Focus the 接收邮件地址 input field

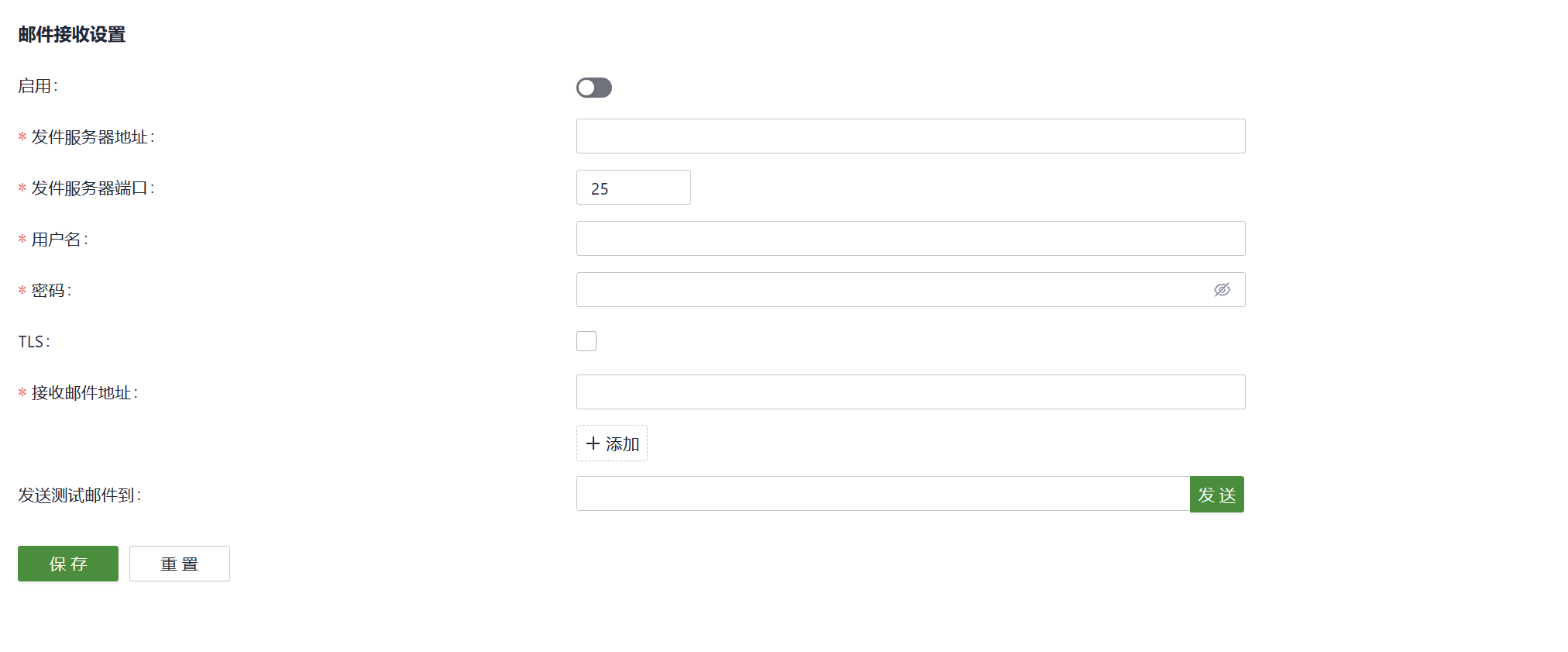click(x=911, y=392)
